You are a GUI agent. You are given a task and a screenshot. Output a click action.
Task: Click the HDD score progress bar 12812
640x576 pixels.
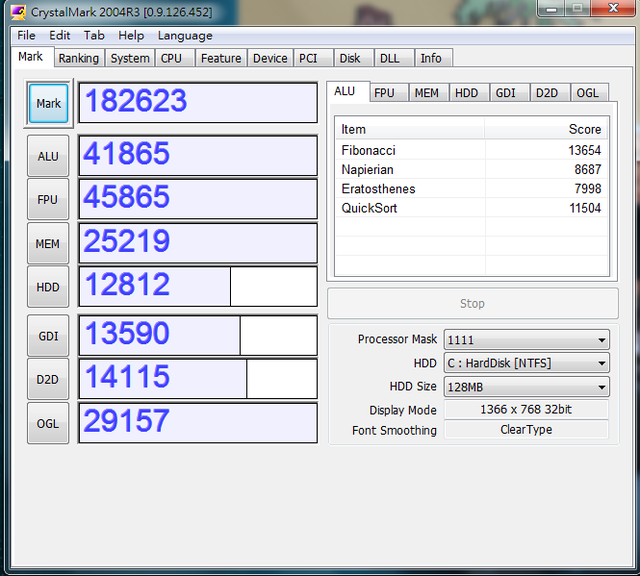point(198,287)
